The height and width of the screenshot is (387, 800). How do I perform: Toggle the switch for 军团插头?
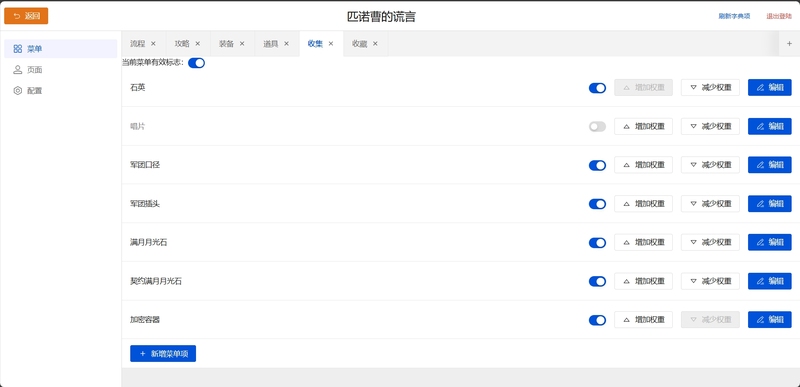tap(597, 204)
